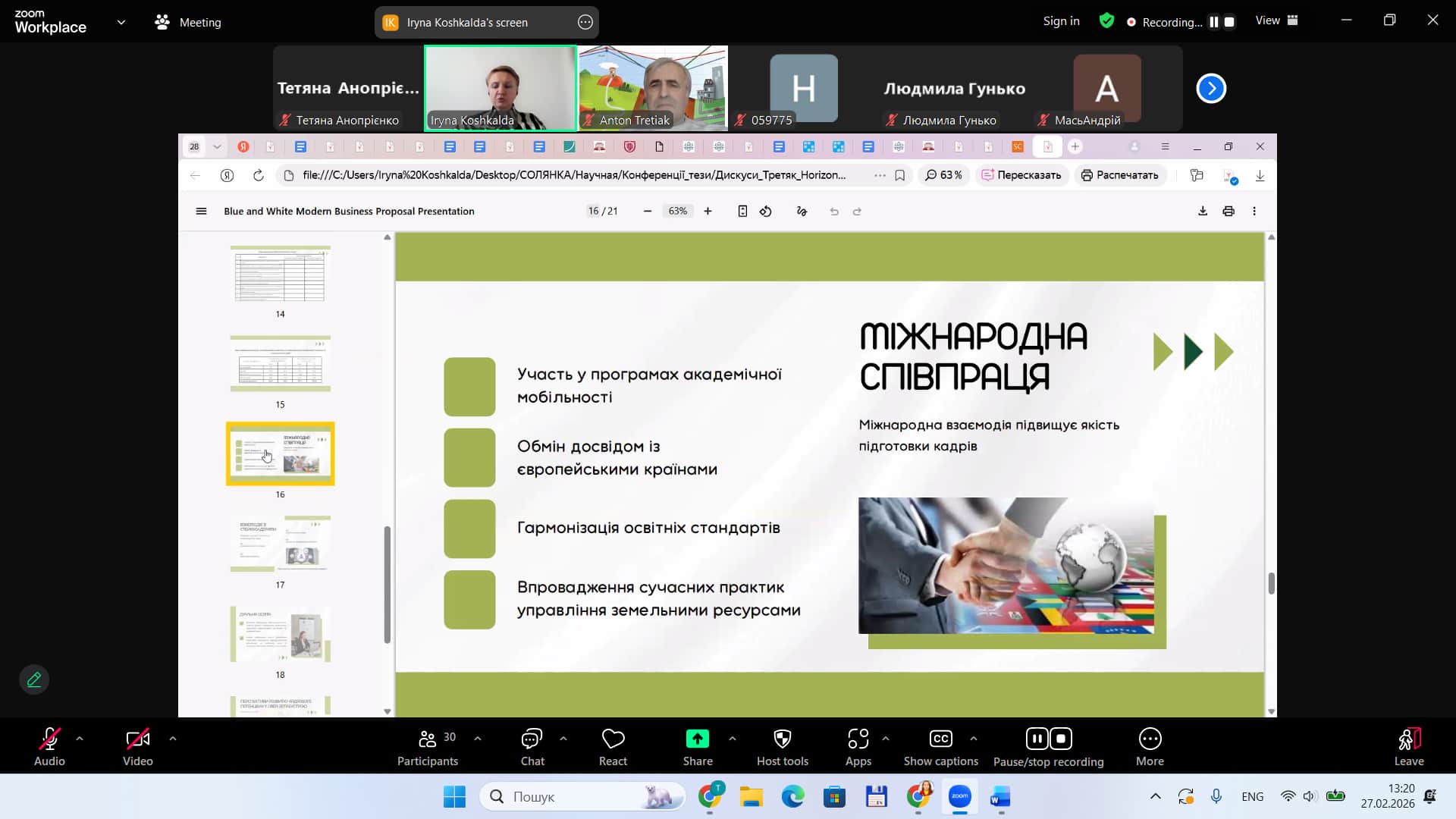This screenshot has width=1456, height=819.
Task: Open the React emoji menu
Action: pyautogui.click(x=613, y=739)
